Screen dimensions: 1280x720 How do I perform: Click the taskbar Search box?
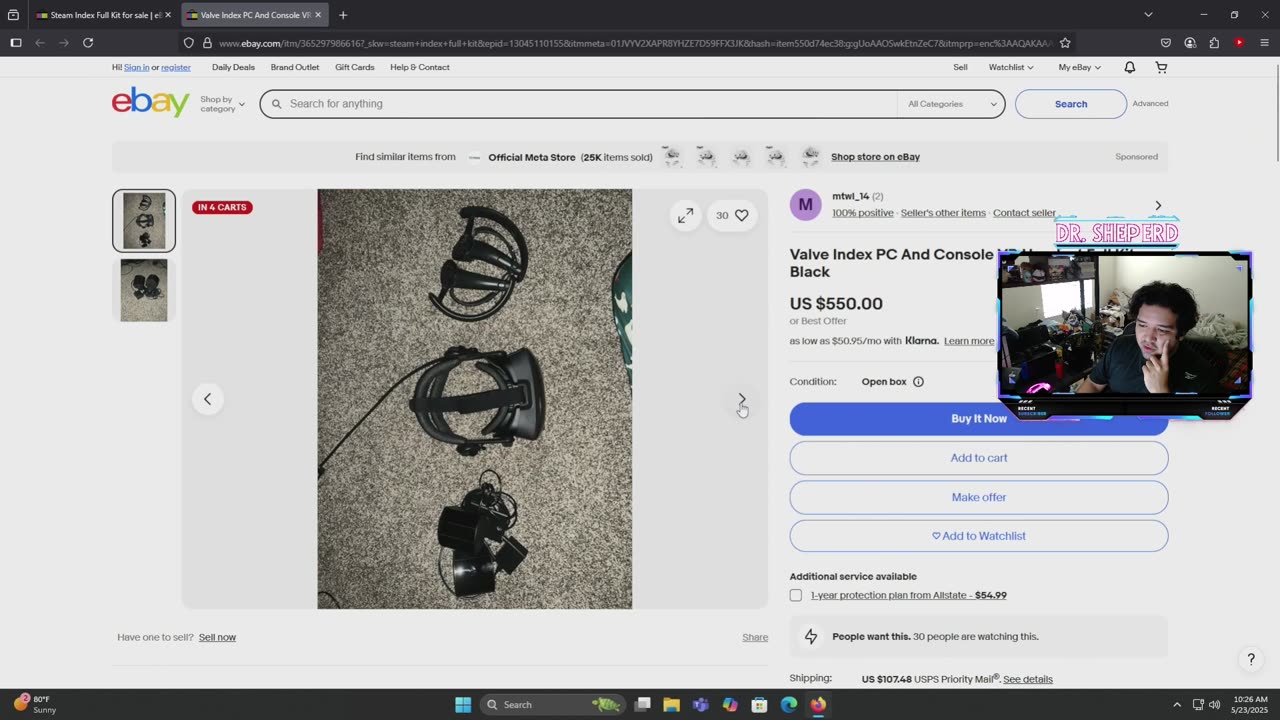552,704
